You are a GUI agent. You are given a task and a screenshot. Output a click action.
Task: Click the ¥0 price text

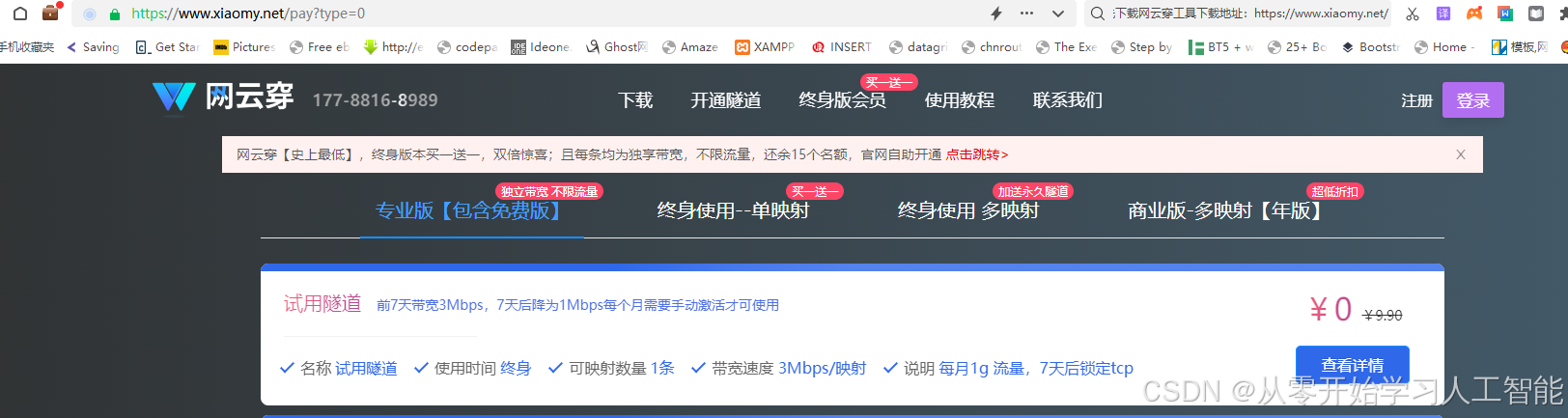[x=1330, y=309]
